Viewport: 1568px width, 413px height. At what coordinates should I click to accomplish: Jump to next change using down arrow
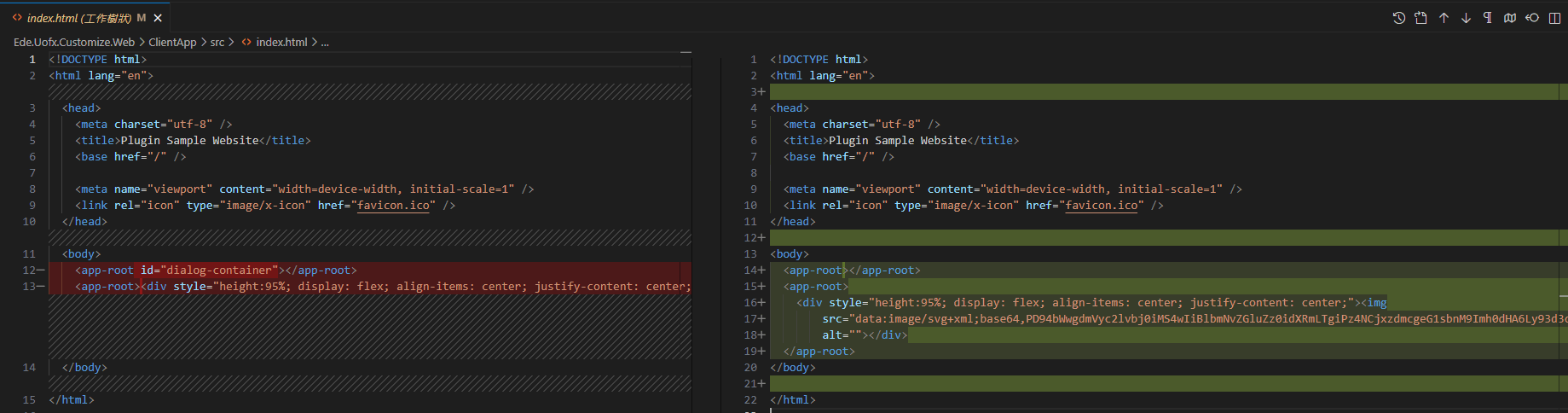[x=1466, y=18]
